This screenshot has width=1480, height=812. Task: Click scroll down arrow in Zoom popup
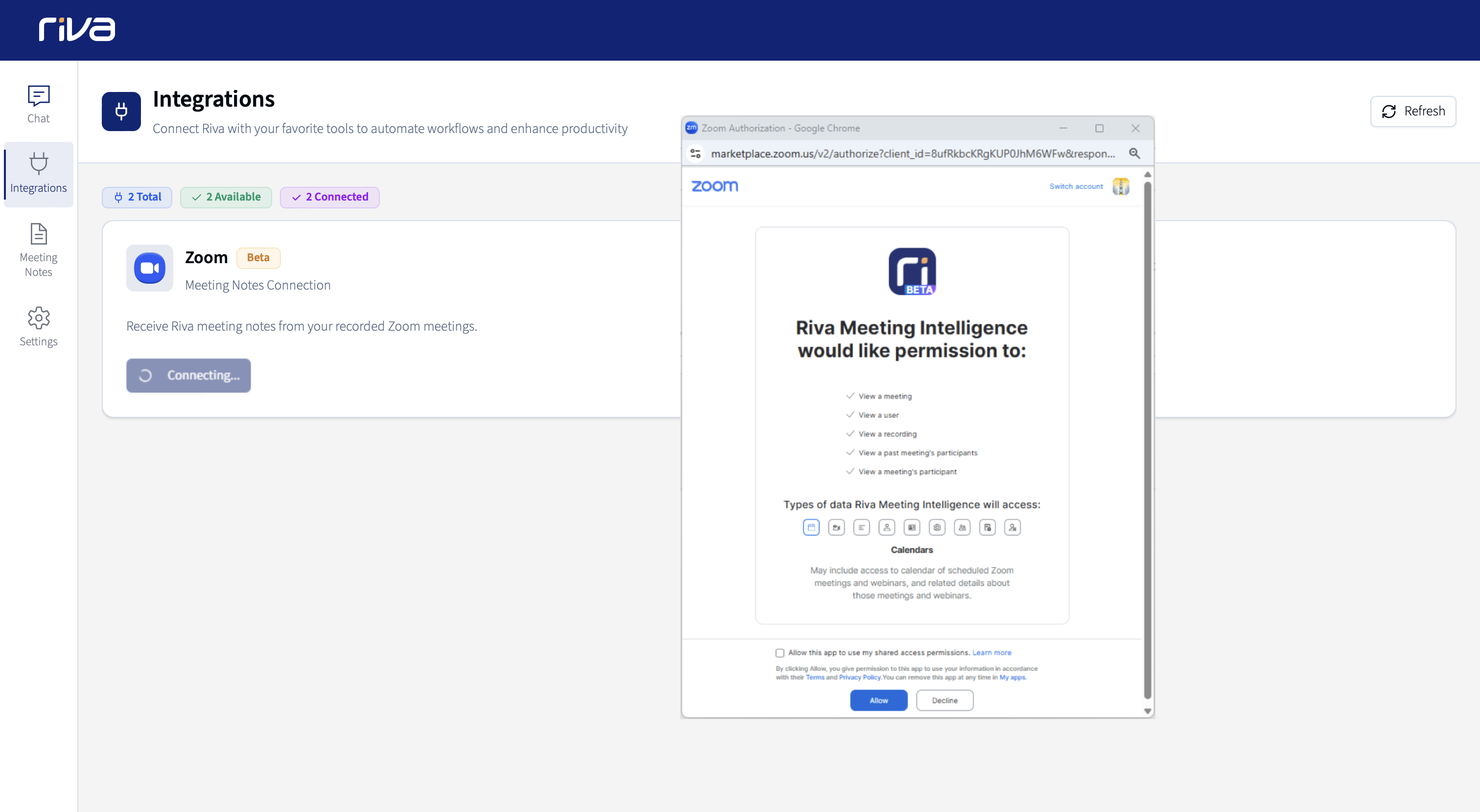point(1147,711)
